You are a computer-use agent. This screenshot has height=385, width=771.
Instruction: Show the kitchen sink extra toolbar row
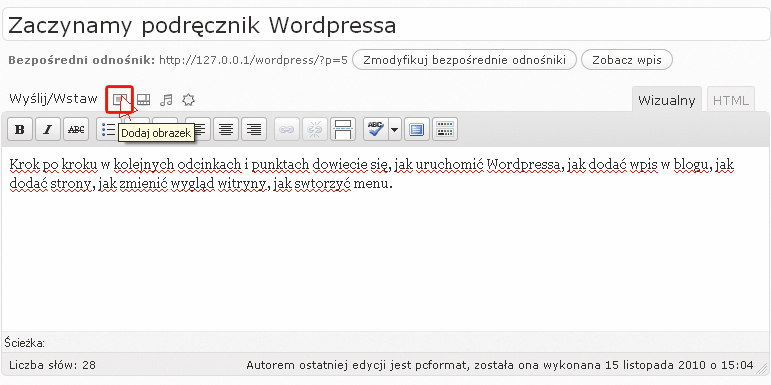[x=445, y=129]
